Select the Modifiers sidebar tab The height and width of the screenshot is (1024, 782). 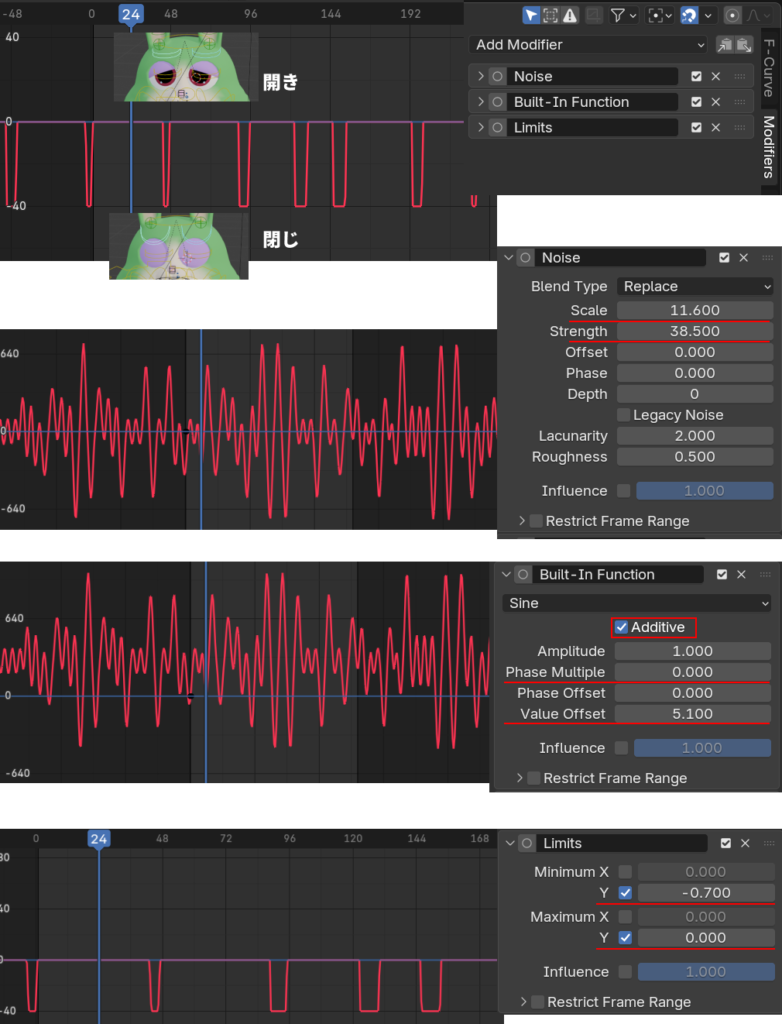pyautogui.click(x=769, y=147)
